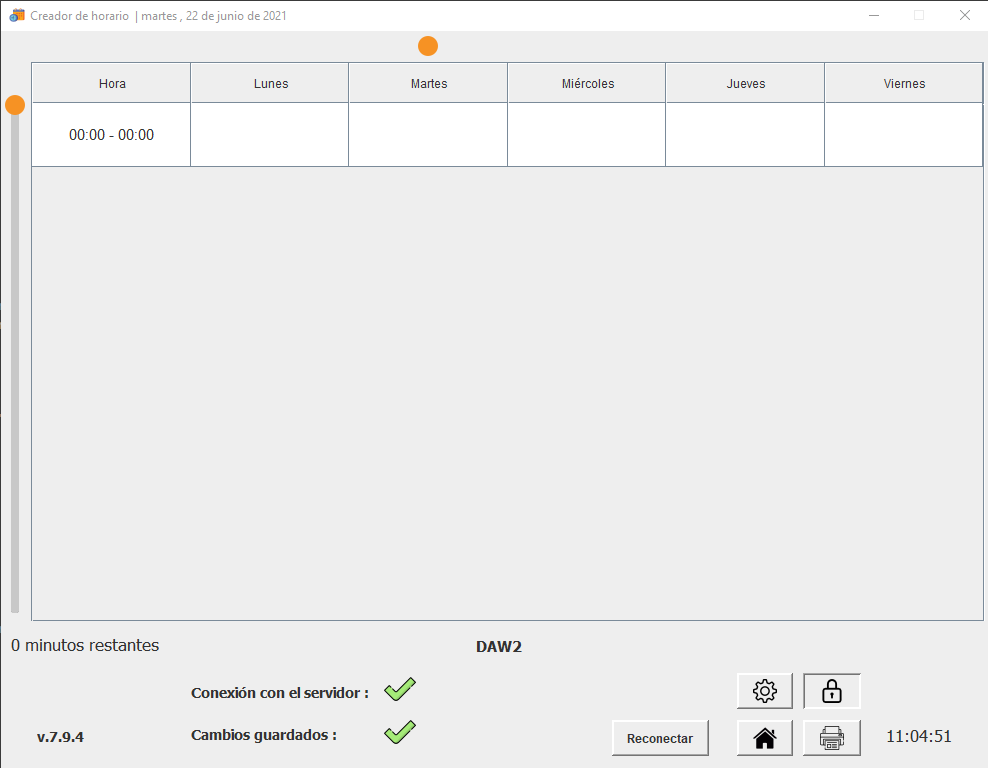
Task: Click the saved changes green checkmark
Action: [x=400, y=732]
